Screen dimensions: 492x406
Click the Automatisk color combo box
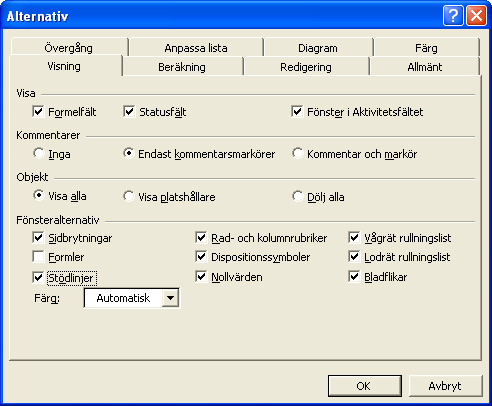click(132, 298)
